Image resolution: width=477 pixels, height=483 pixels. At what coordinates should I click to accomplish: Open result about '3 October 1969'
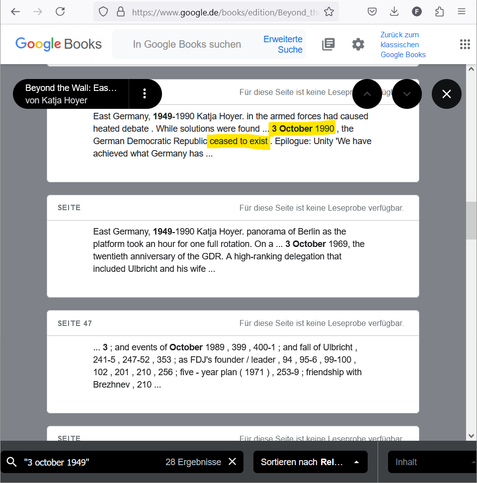tap(233, 246)
